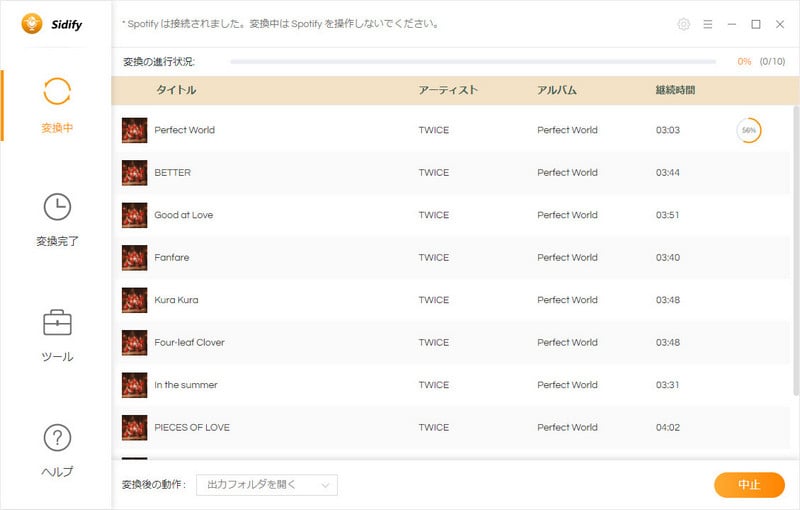Click the Sidify logo icon
This screenshot has width=800, height=510.
click(32, 24)
